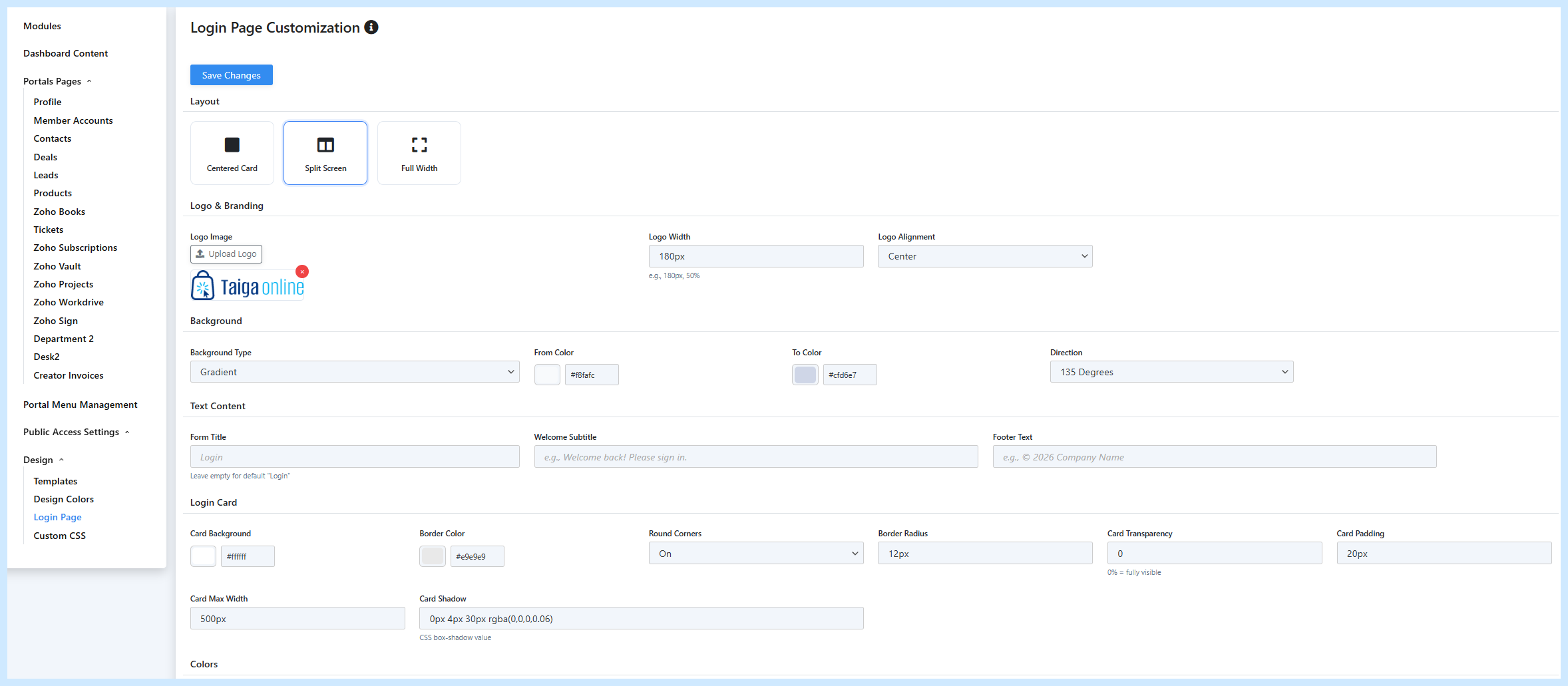Select the Centered Card layout icon
This screenshot has width=1568, height=686.
click(x=232, y=152)
